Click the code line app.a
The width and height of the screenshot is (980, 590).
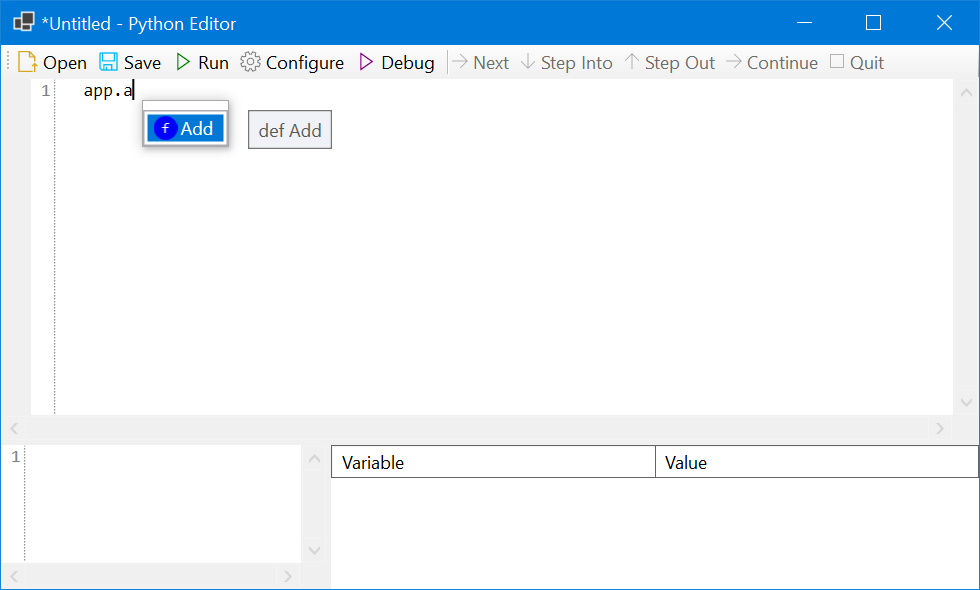108,91
